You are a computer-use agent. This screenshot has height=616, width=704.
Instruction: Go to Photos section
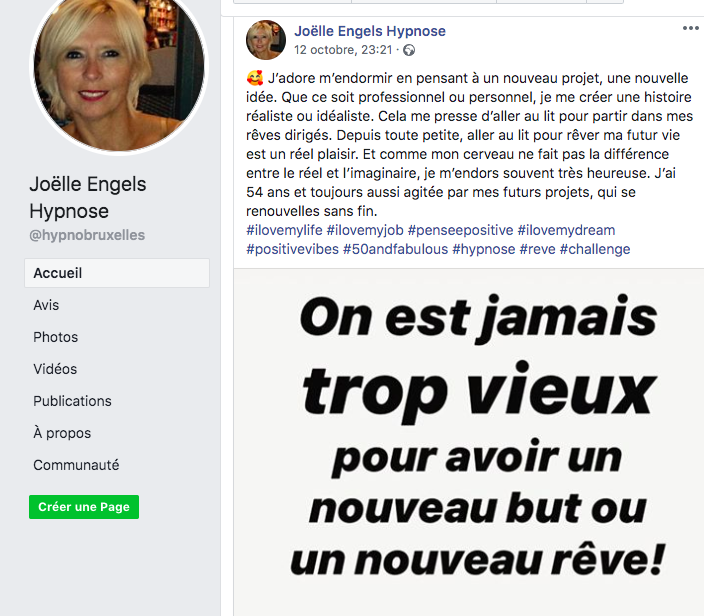(x=56, y=337)
